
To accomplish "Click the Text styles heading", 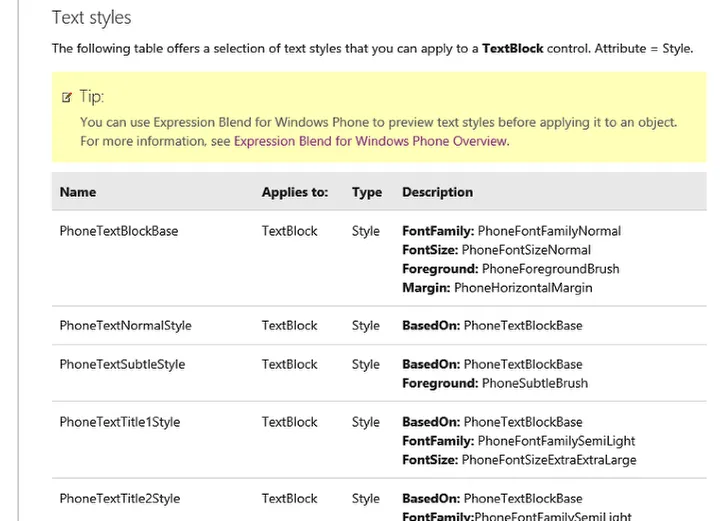I will click(91, 18).
